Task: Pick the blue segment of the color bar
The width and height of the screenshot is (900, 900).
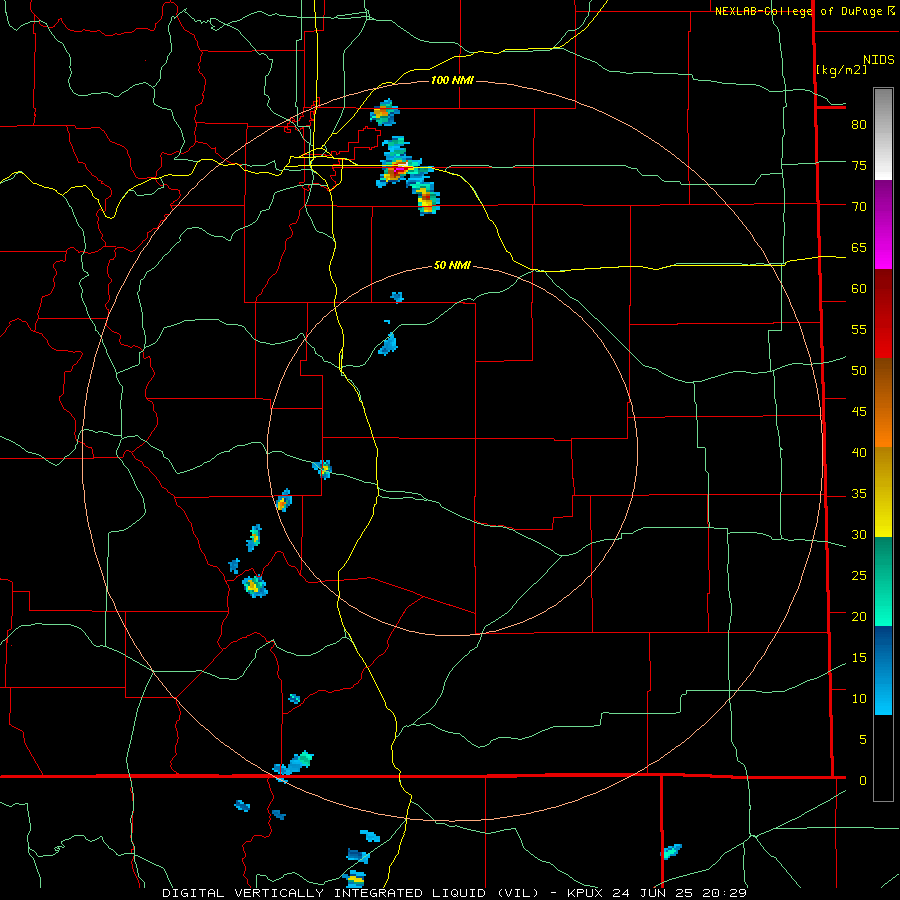Action: (883, 670)
